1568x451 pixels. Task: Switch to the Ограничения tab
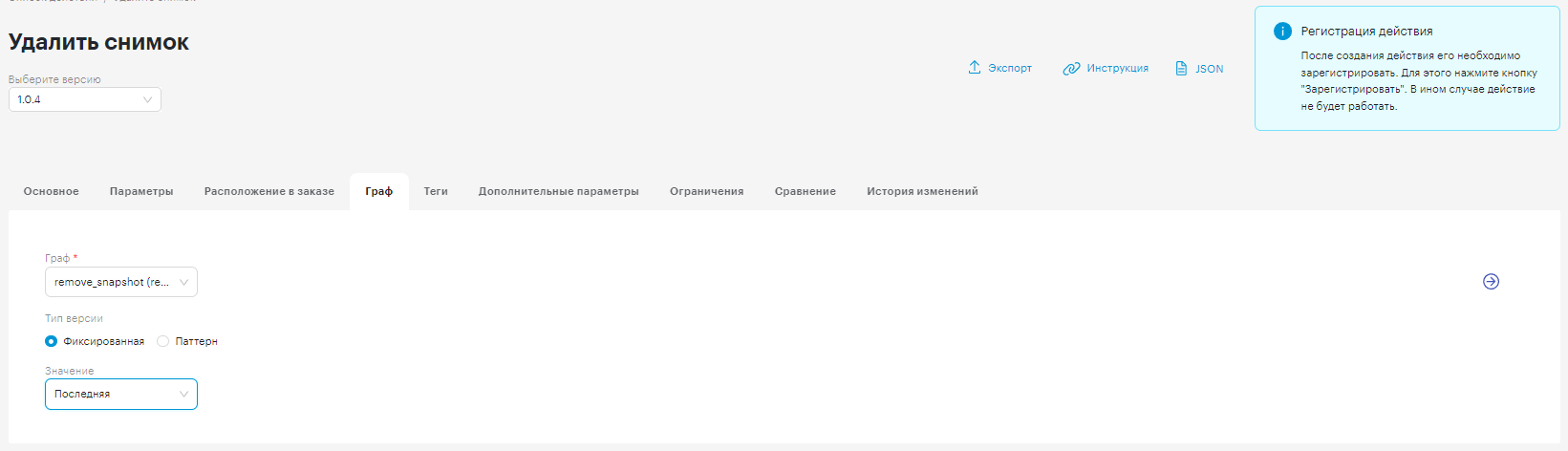pyautogui.click(x=706, y=191)
